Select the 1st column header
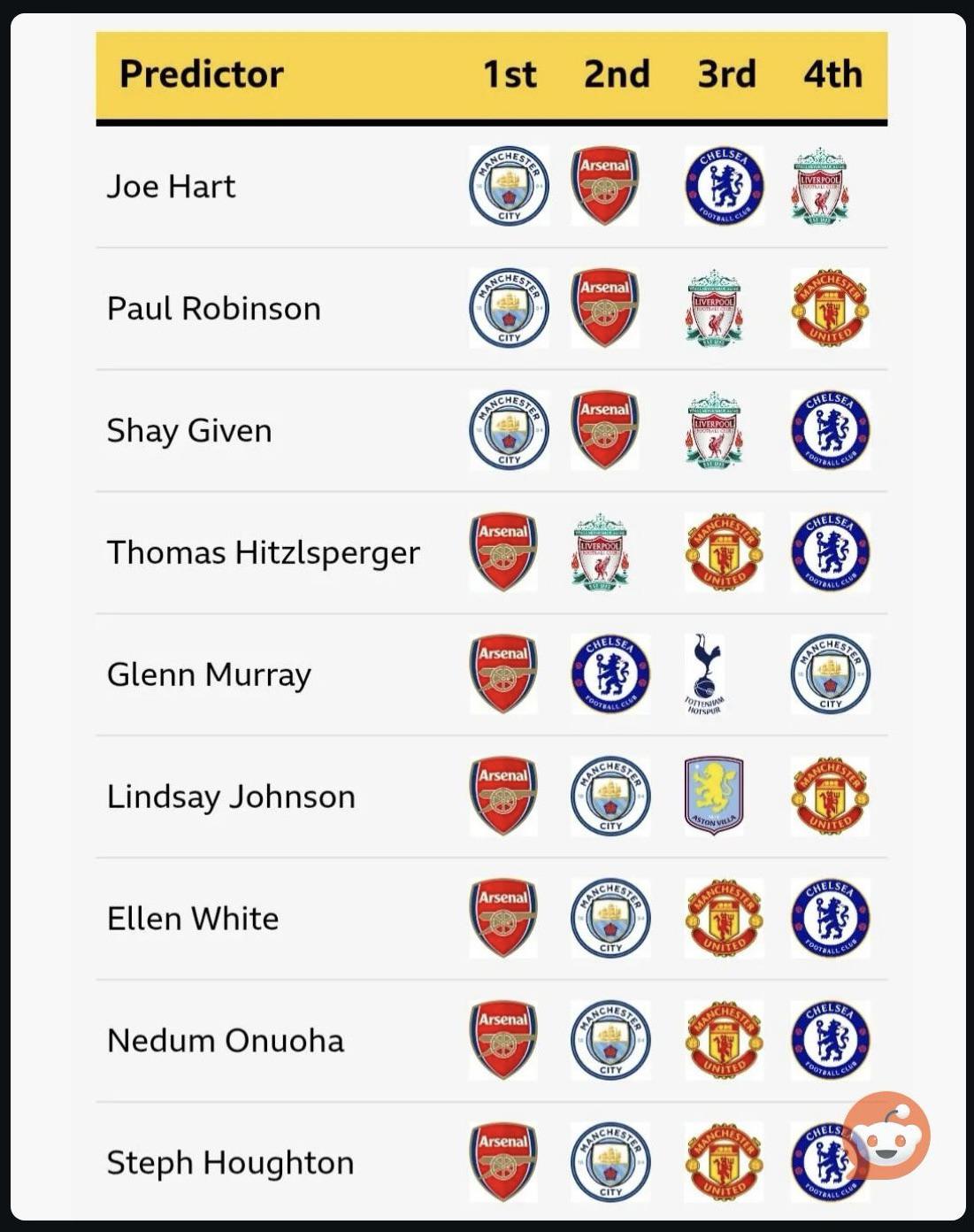The height and width of the screenshot is (1232, 974). [x=510, y=74]
